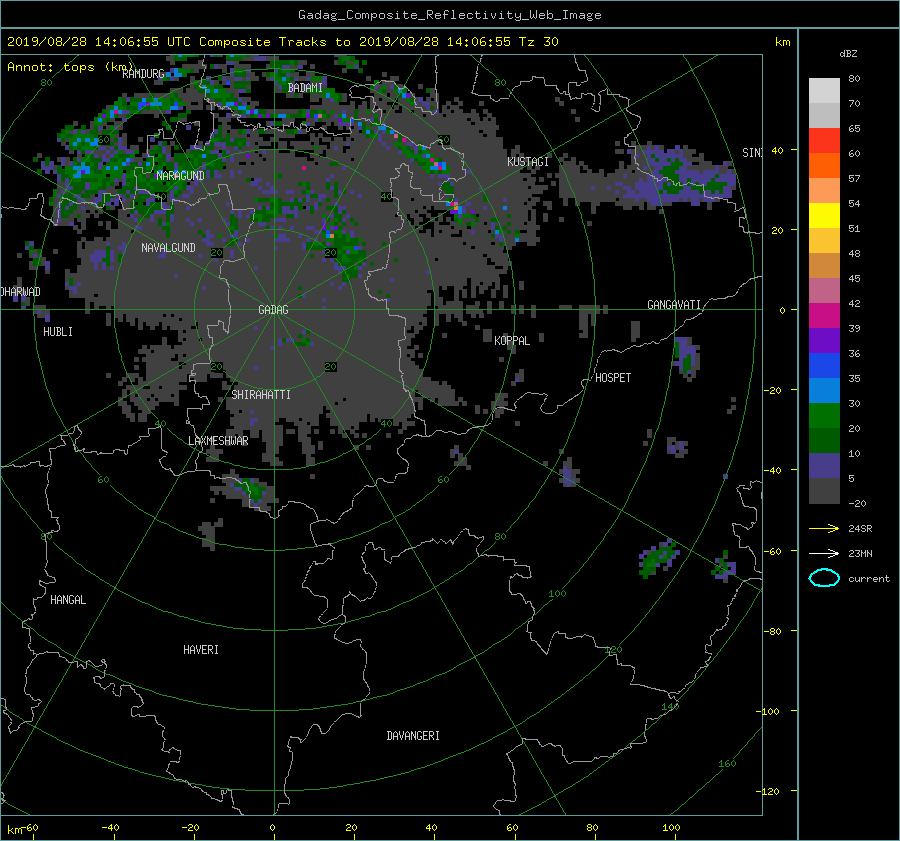
Task: Click the HAVERI town label
Action: [x=201, y=650]
